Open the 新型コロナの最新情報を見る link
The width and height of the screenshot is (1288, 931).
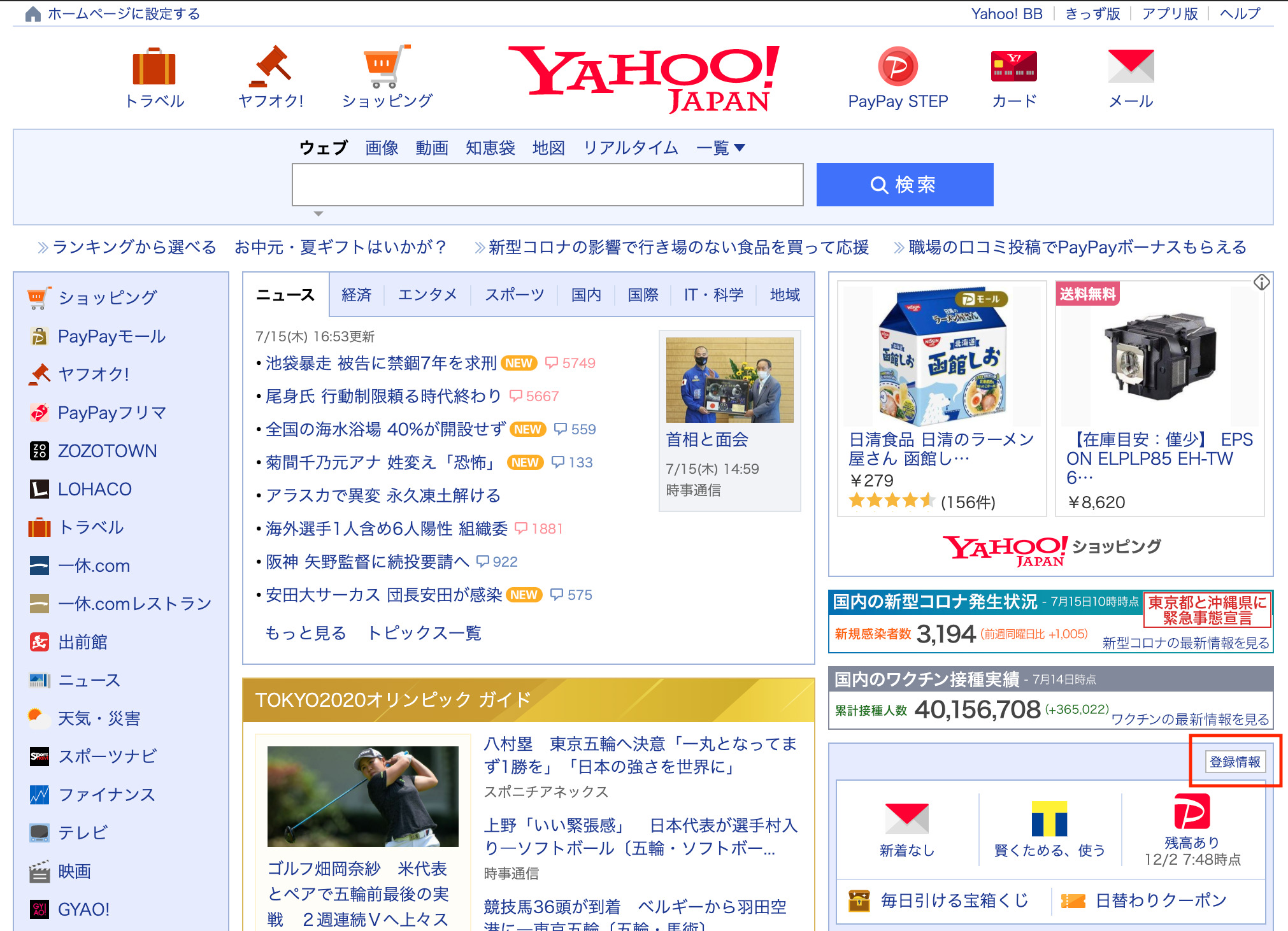pos(1186,643)
